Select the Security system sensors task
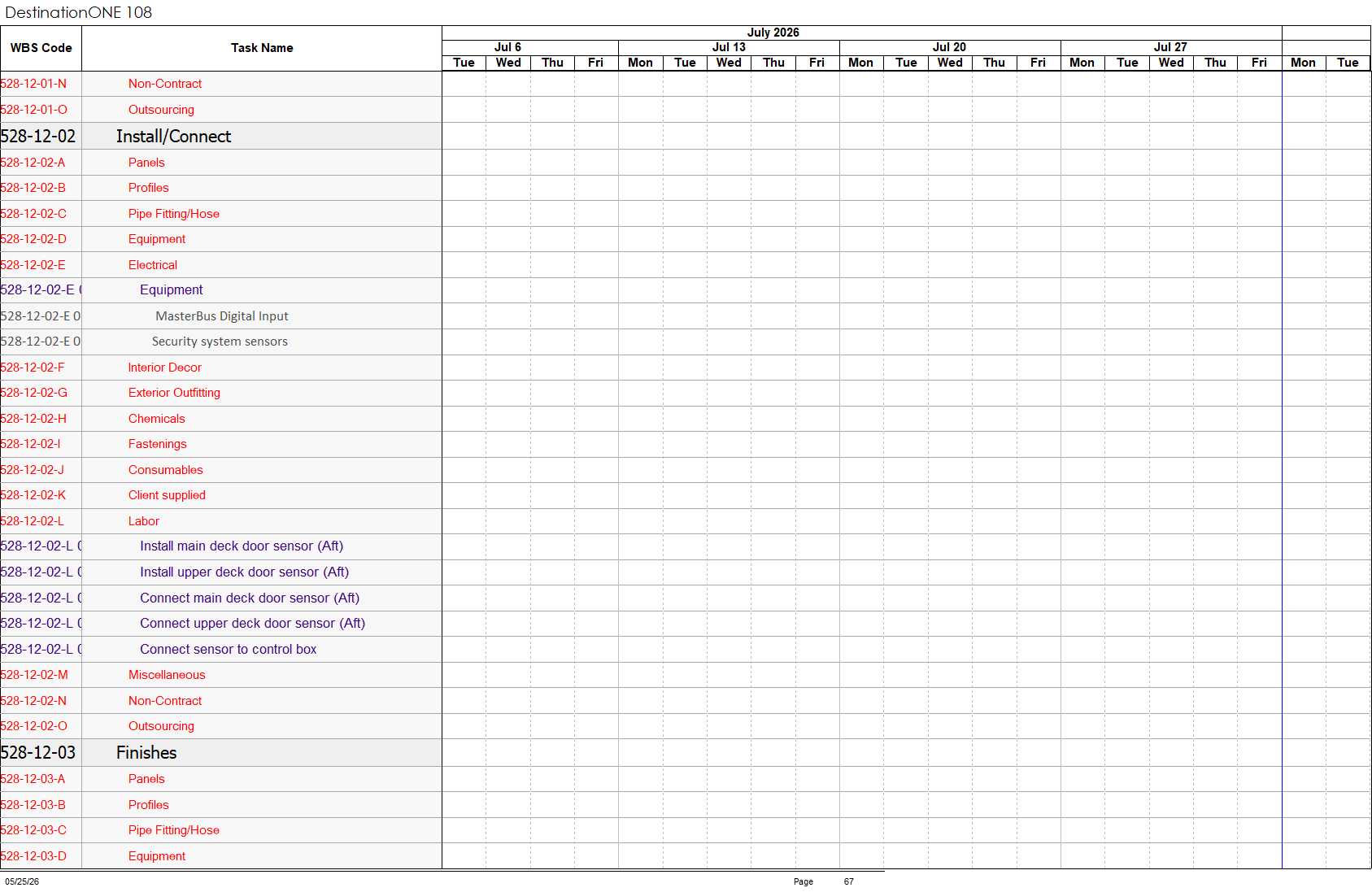1372x892 pixels. (x=220, y=342)
